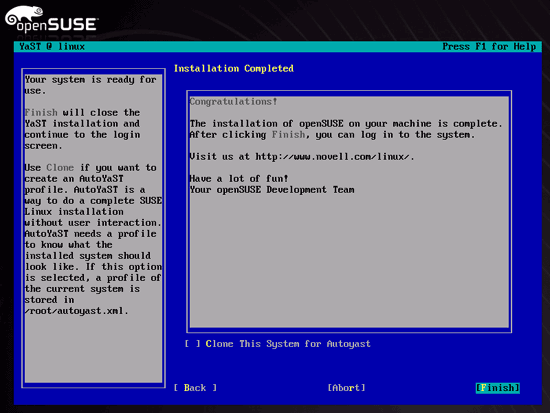This screenshot has height=413, width=550.
Task: Click the installation of openSUSE is complete sentence
Action: click(346, 124)
